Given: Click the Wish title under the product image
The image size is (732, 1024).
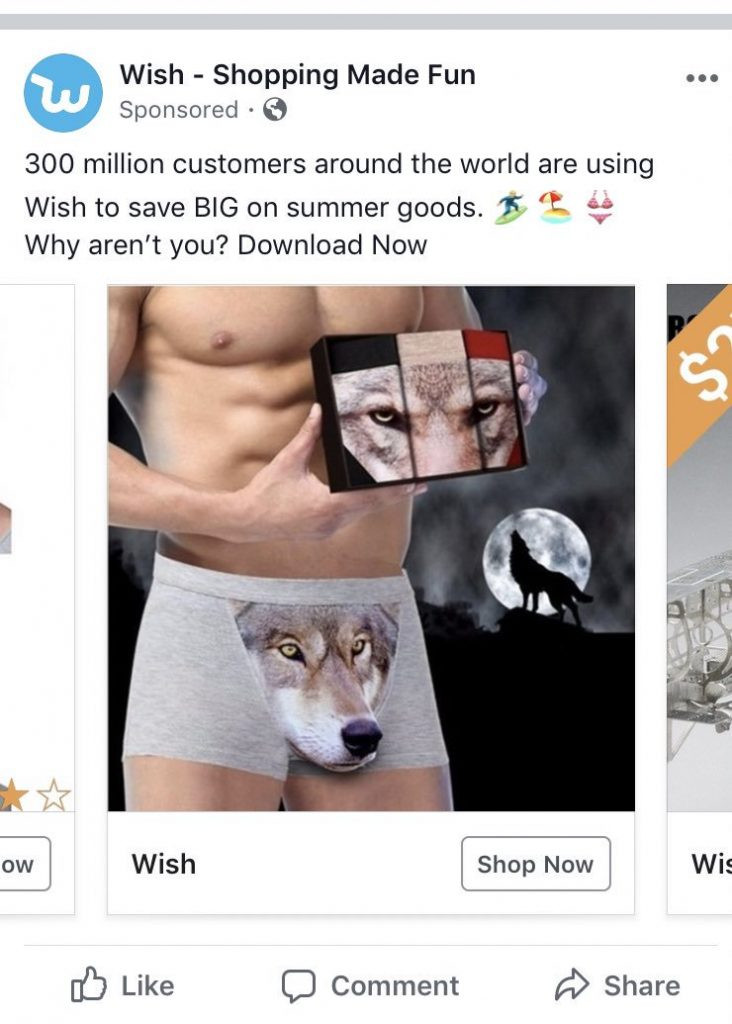Looking at the screenshot, I should pyautogui.click(x=163, y=863).
